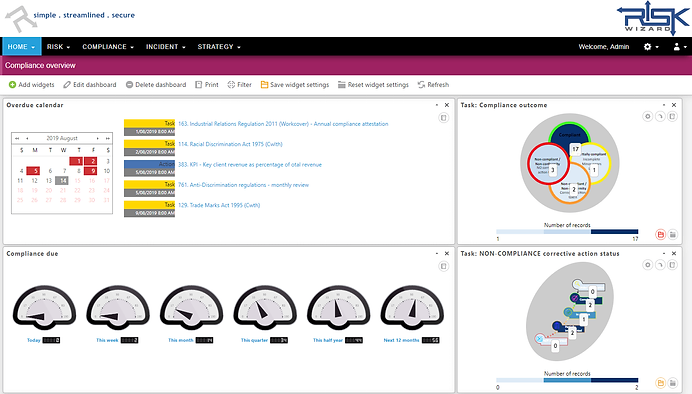Minimize the Overdue calendar widget
The height and width of the screenshot is (394, 692).
[x=437, y=105]
